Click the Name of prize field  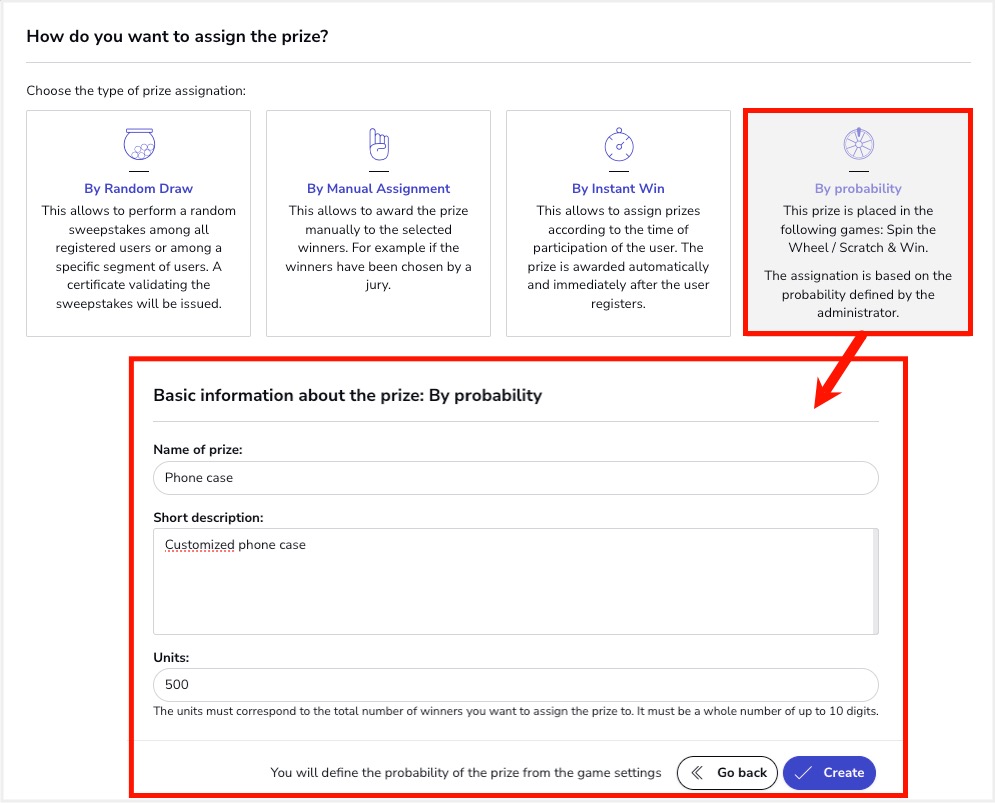pos(516,478)
